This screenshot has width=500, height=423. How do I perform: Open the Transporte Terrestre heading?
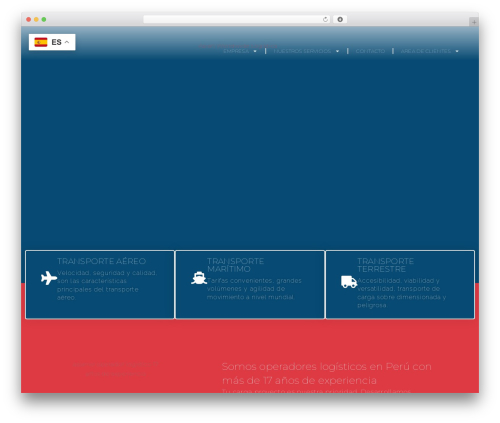point(385,265)
